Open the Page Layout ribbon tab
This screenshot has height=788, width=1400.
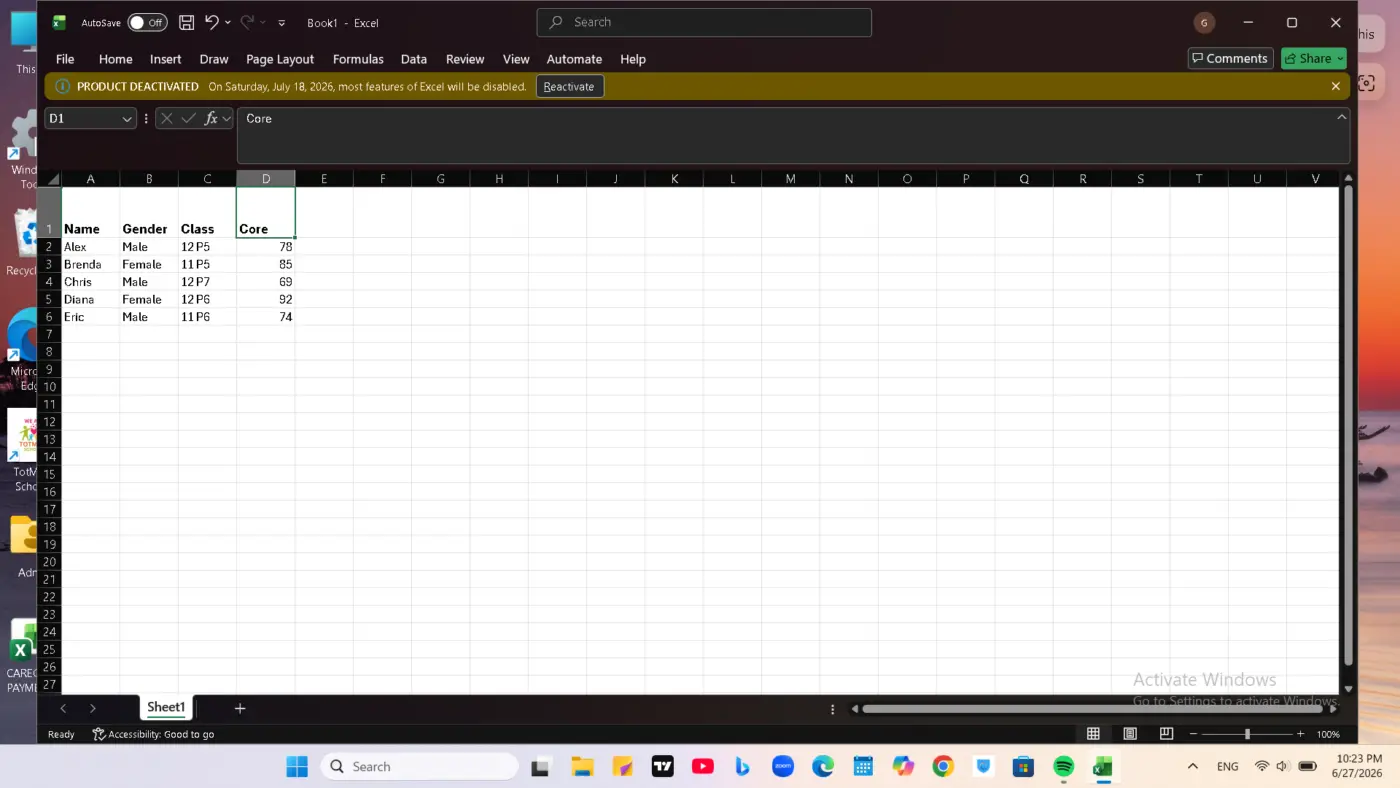280,59
